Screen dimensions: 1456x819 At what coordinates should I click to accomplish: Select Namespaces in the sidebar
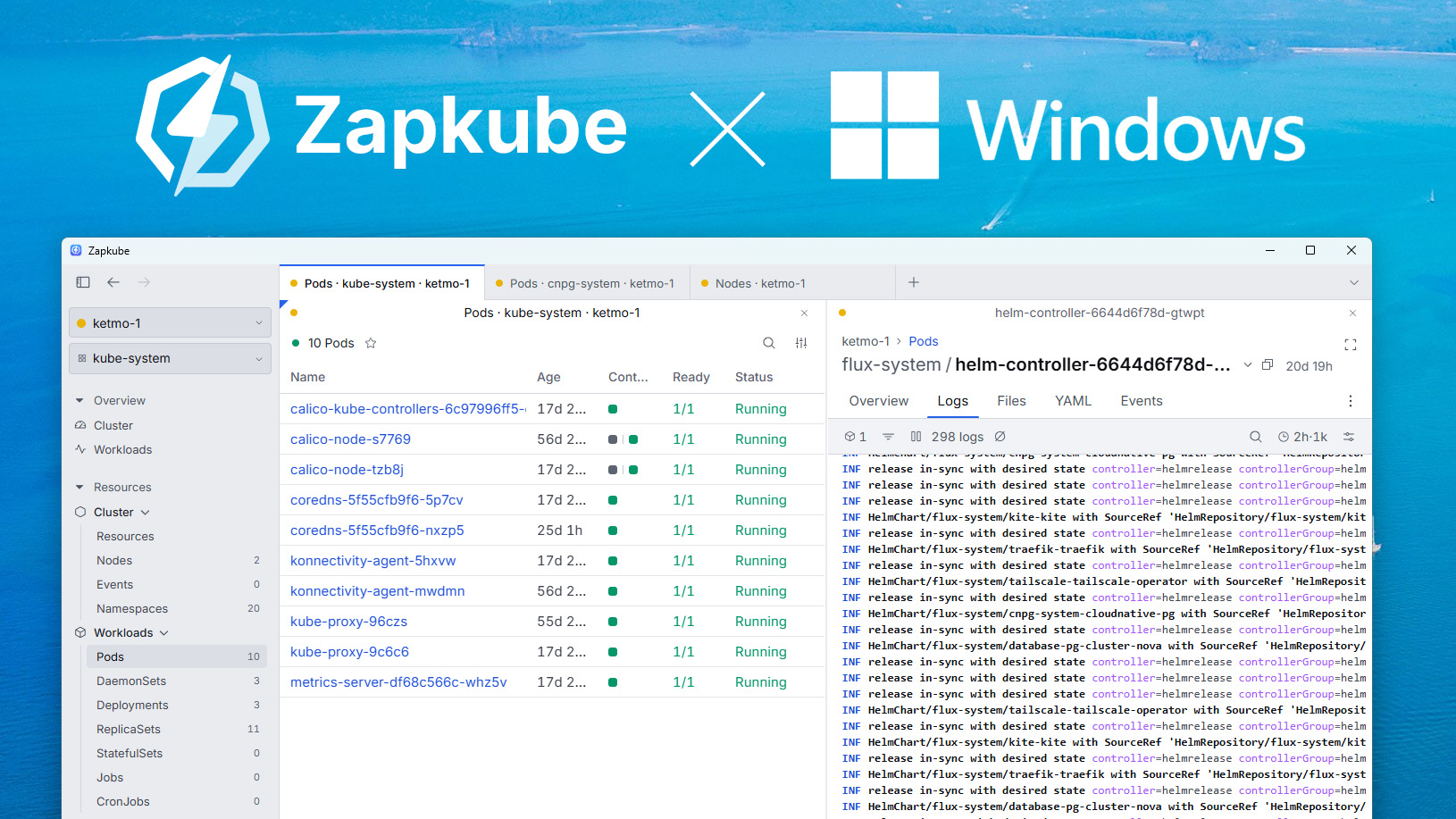(x=132, y=609)
